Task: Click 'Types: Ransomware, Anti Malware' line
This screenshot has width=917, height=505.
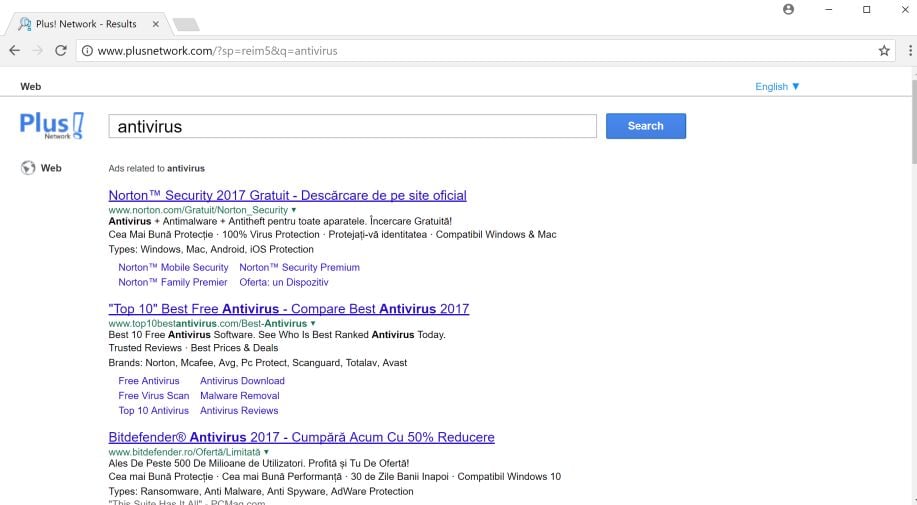Action: [x=261, y=492]
